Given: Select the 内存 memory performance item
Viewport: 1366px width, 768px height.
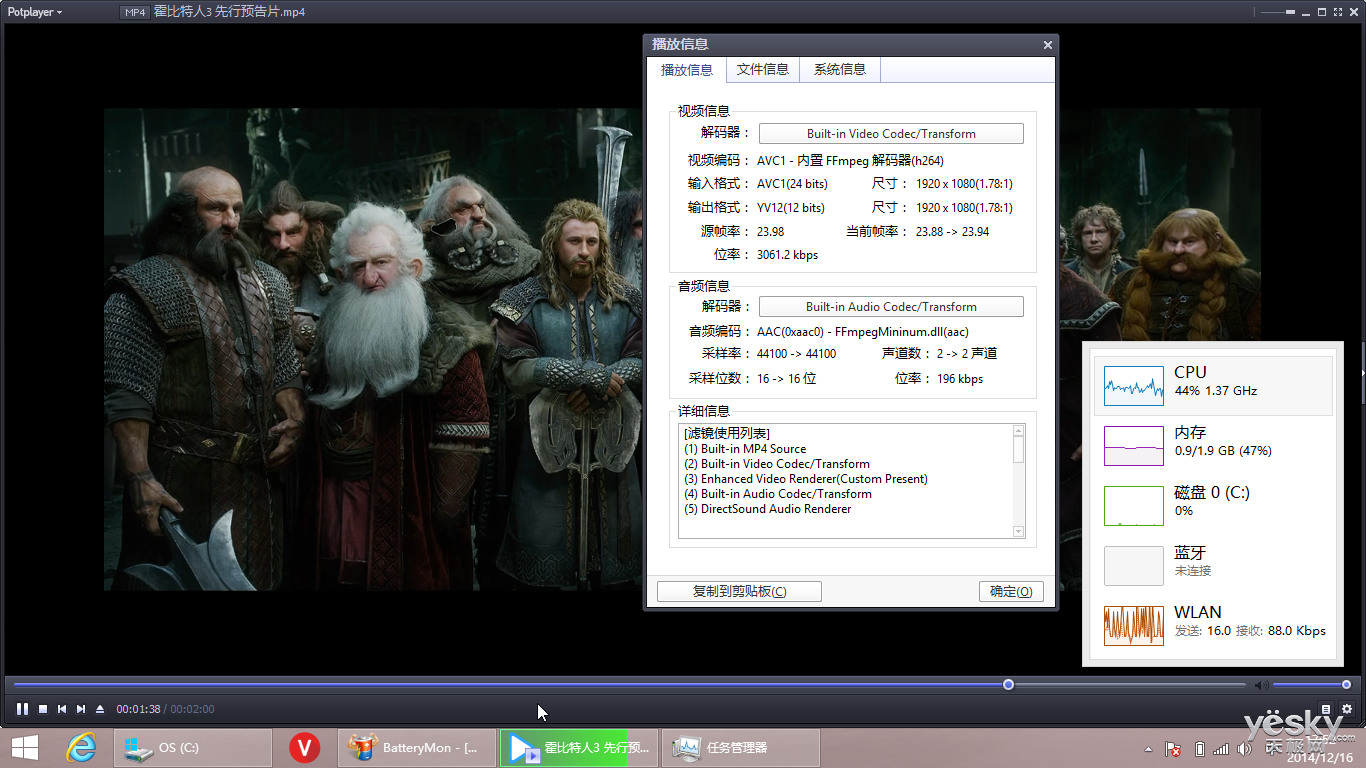Looking at the screenshot, I should (x=1213, y=445).
